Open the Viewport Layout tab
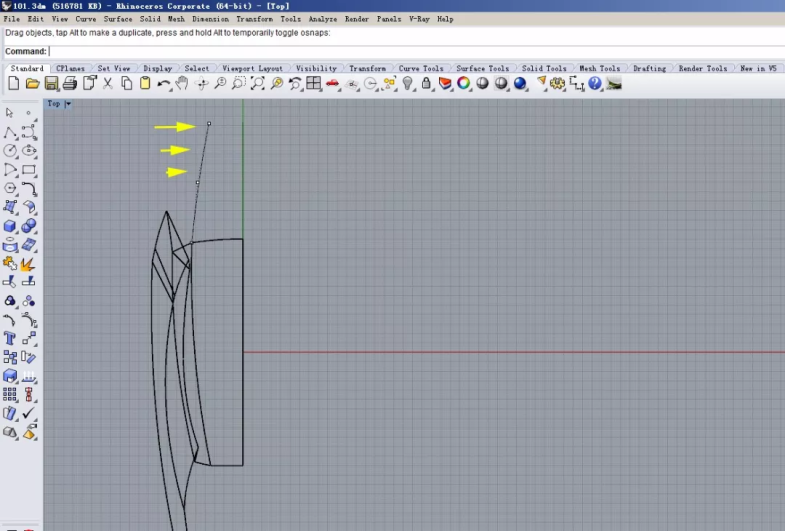 (252, 69)
